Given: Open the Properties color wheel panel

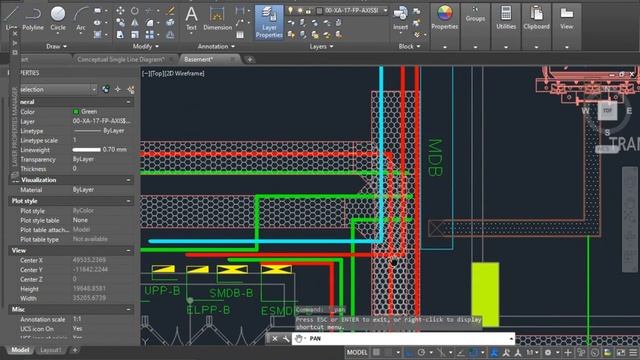Looking at the screenshot, I should pos(444,18).
